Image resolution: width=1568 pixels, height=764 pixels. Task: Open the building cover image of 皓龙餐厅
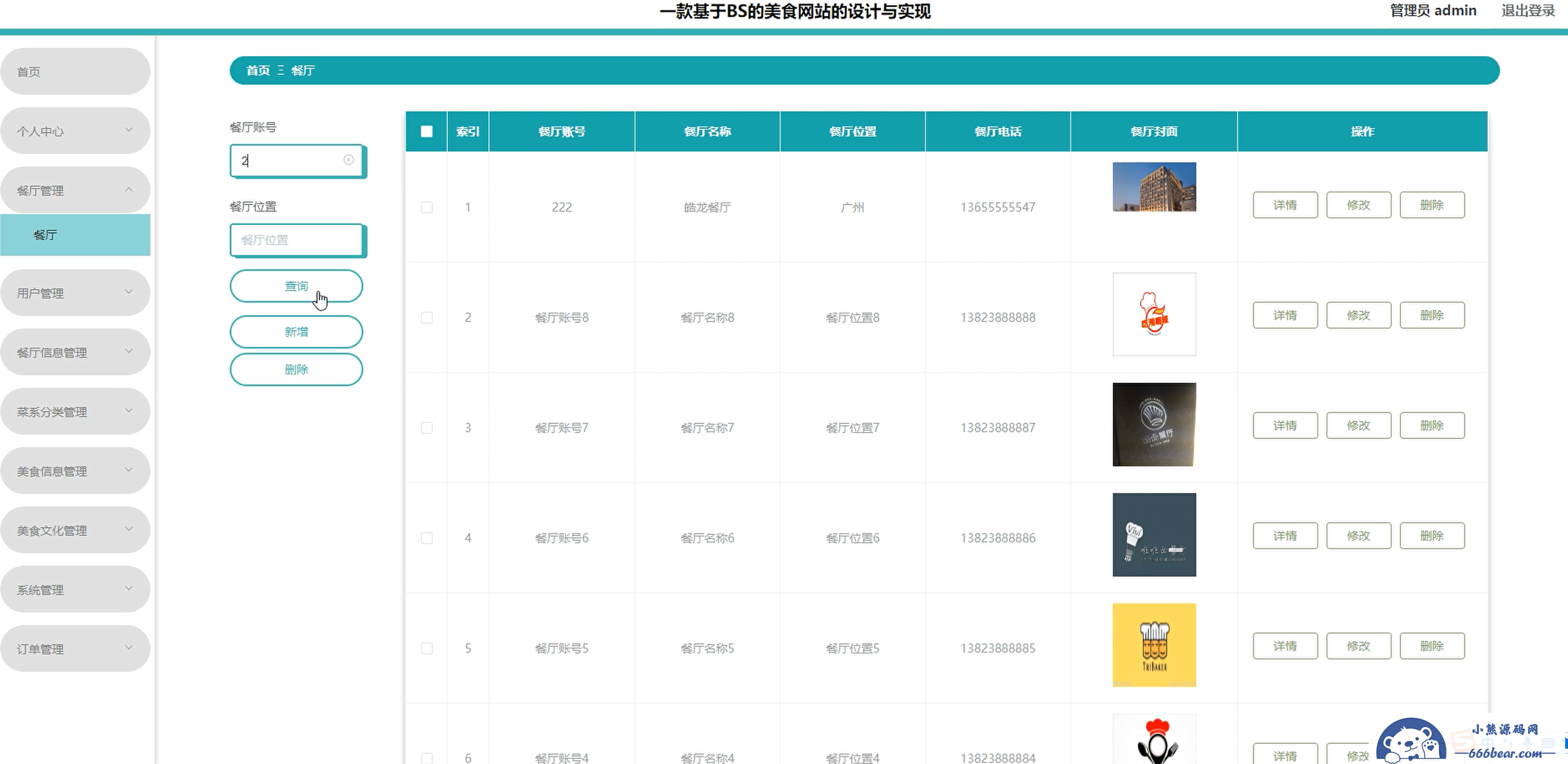point(1154,187)
